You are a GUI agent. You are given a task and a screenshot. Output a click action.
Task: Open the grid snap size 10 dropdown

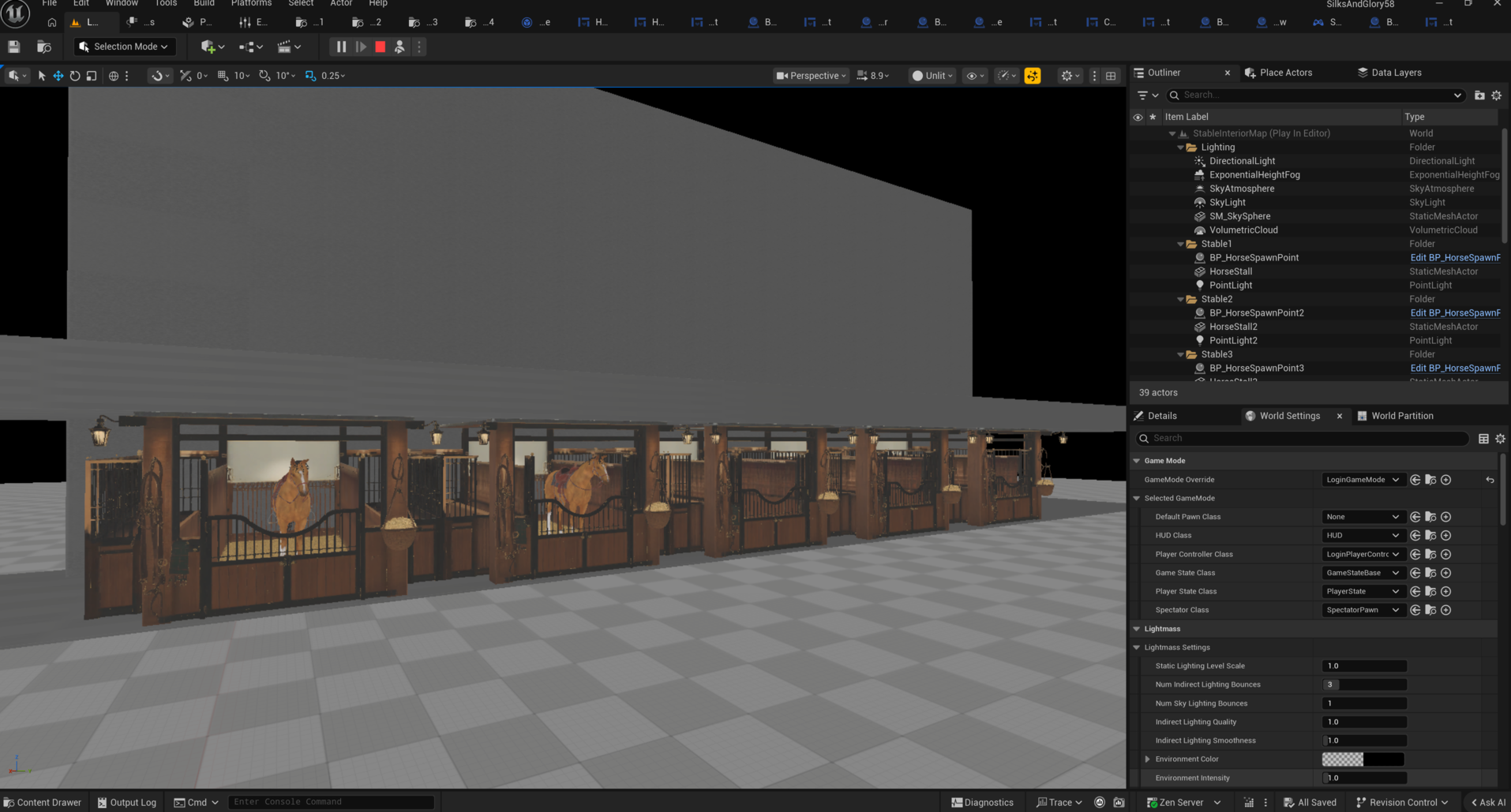[242, 76]
